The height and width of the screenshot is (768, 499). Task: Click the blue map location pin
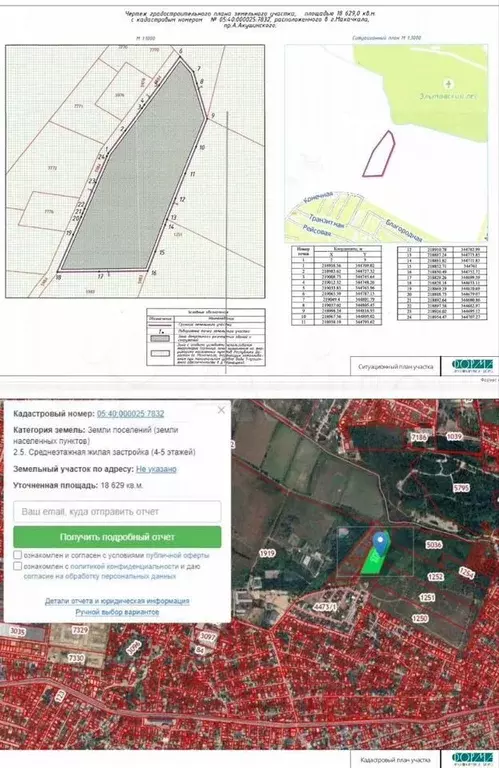point(381,544)
